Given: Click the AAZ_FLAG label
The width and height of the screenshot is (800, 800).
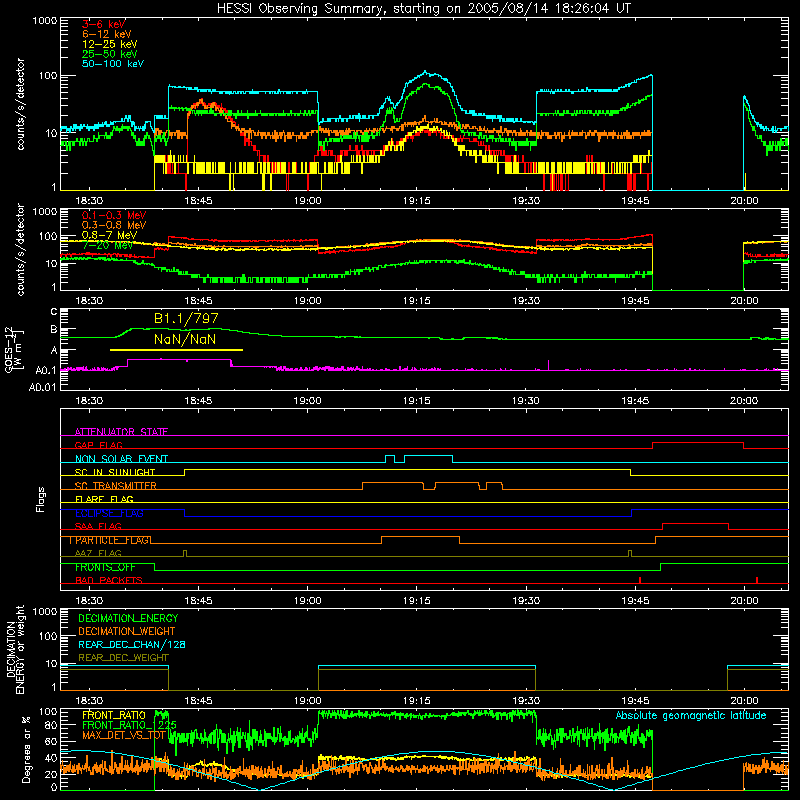Looking at the screenshot, I should (98, 553).
